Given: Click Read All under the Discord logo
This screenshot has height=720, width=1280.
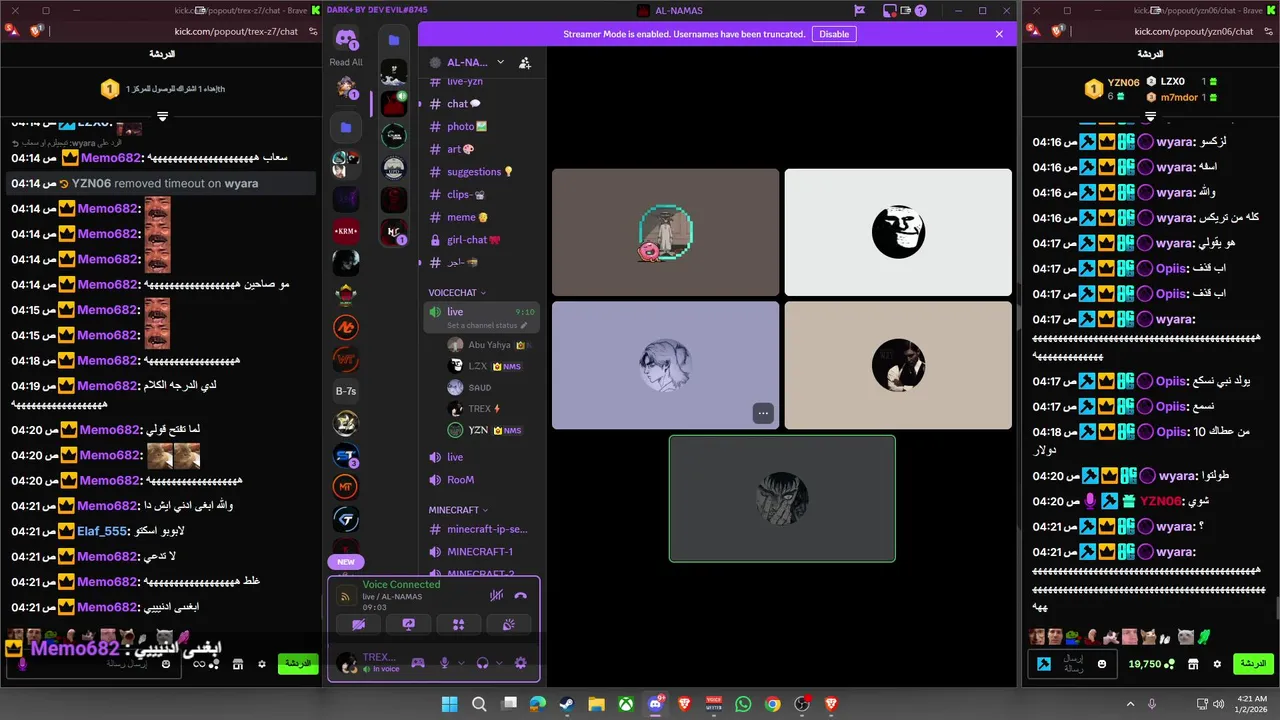Looking at the screenshot, I should tap(346, 62).
